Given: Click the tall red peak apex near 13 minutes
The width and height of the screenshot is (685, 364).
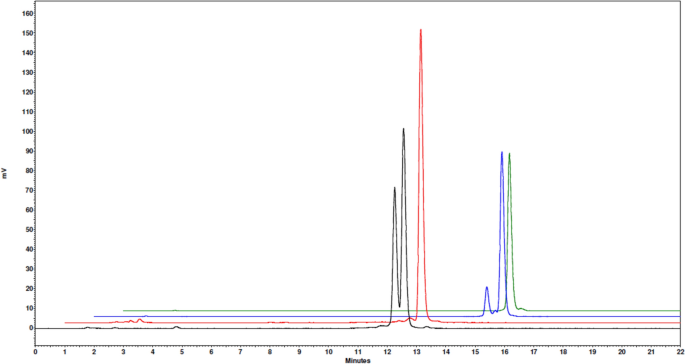Looking at the screenshot, I should tap(421, 30).
